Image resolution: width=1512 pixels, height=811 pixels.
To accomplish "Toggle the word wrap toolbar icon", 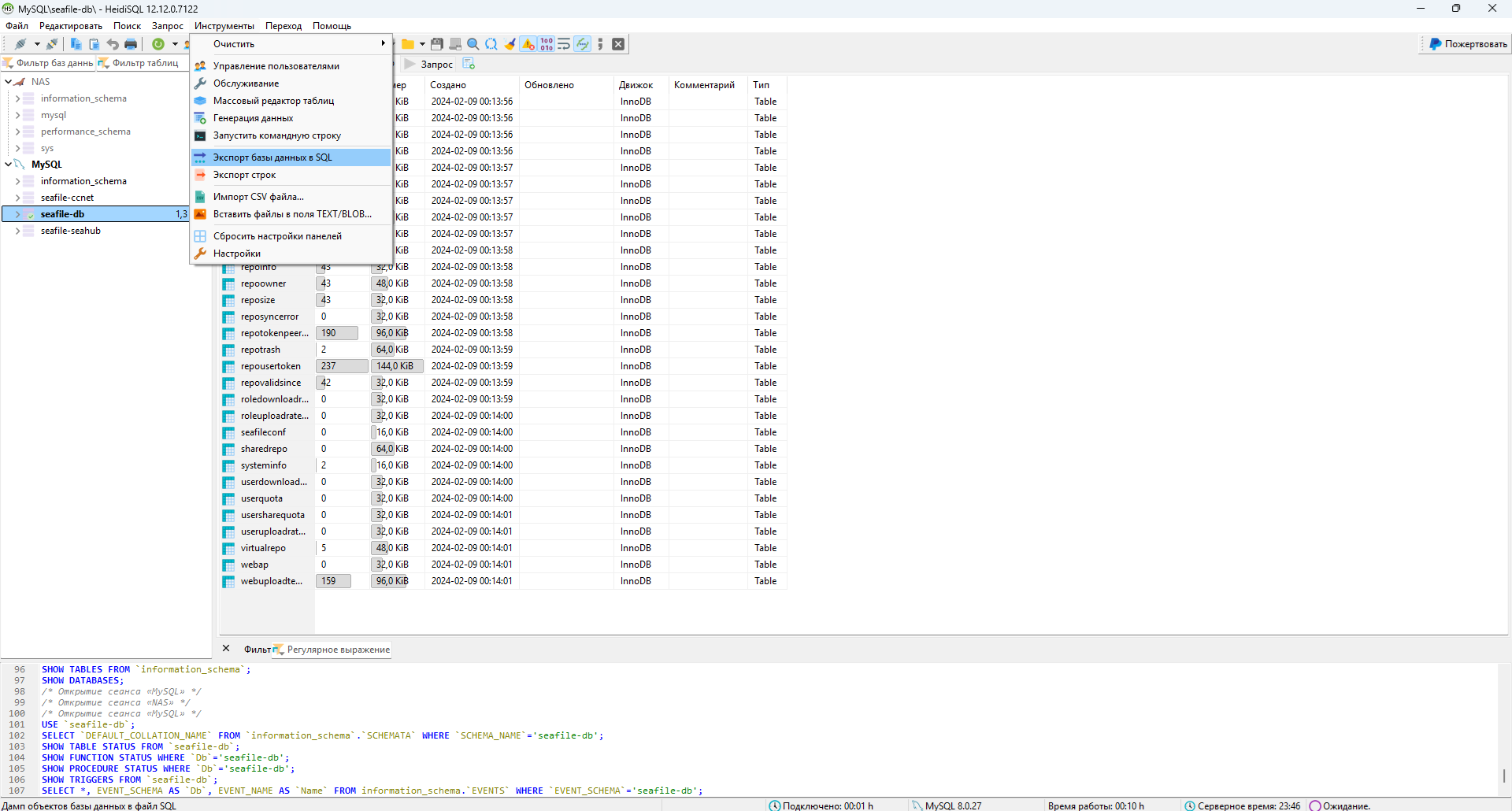I will pyautogui.click(x=564, y=44).
